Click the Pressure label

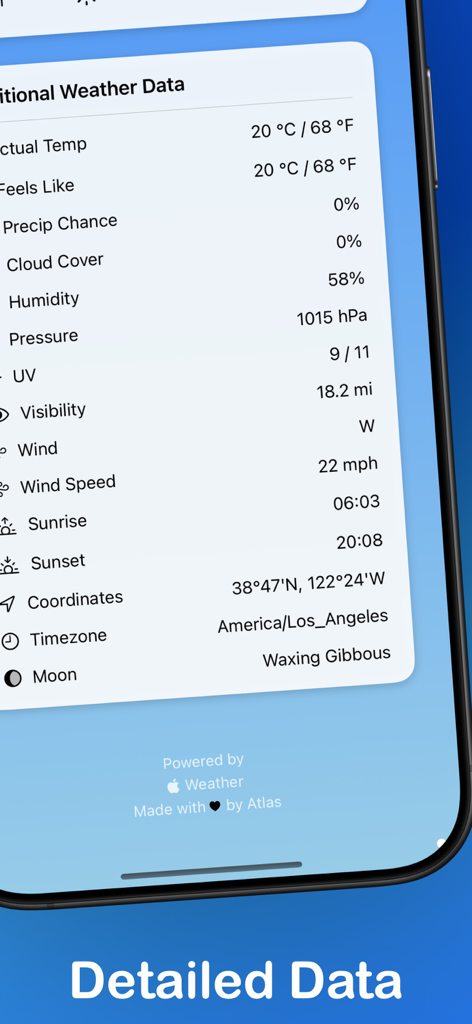[44, 338]
